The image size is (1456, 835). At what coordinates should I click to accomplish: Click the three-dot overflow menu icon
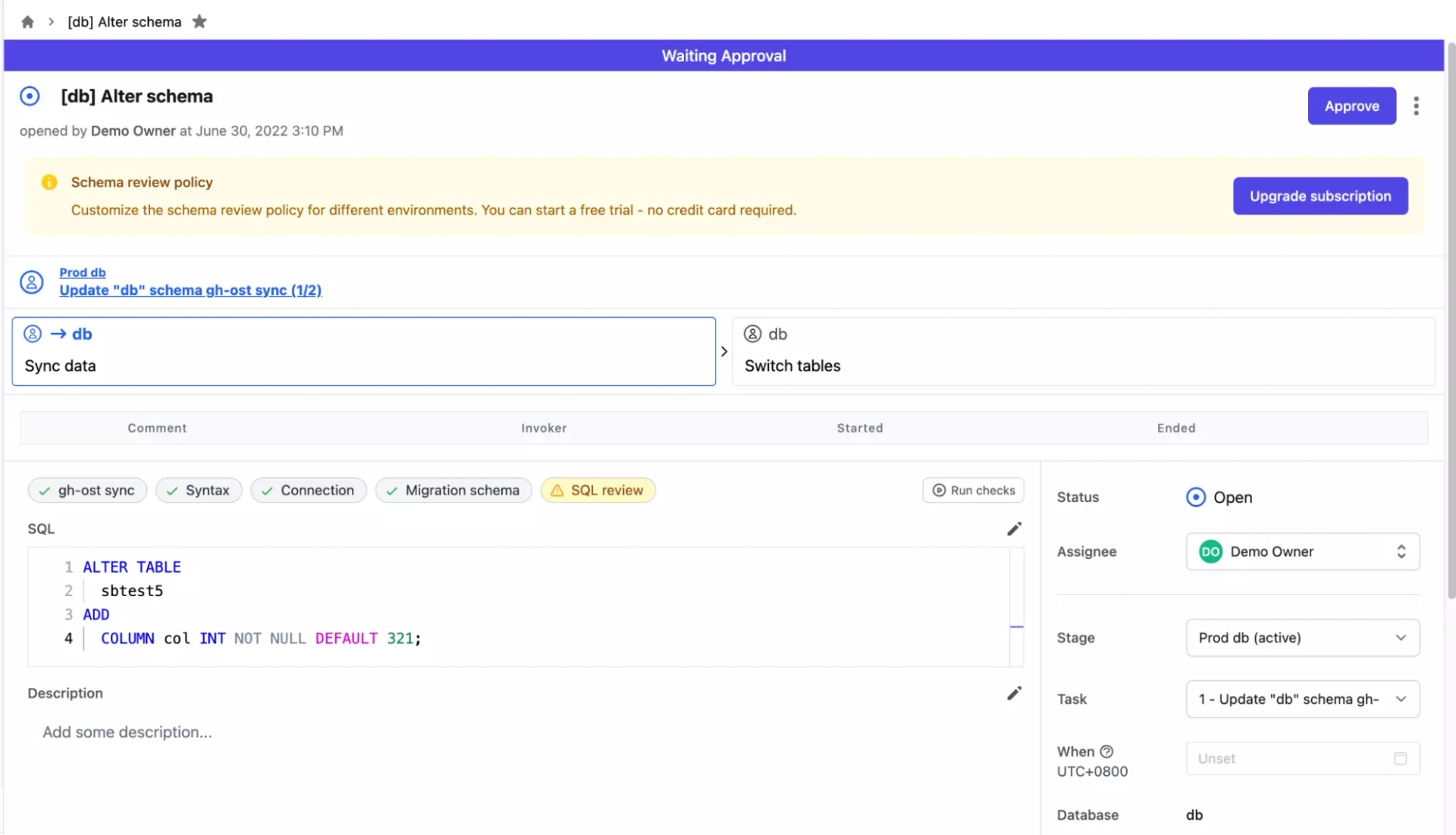(x=1418, y=105)
